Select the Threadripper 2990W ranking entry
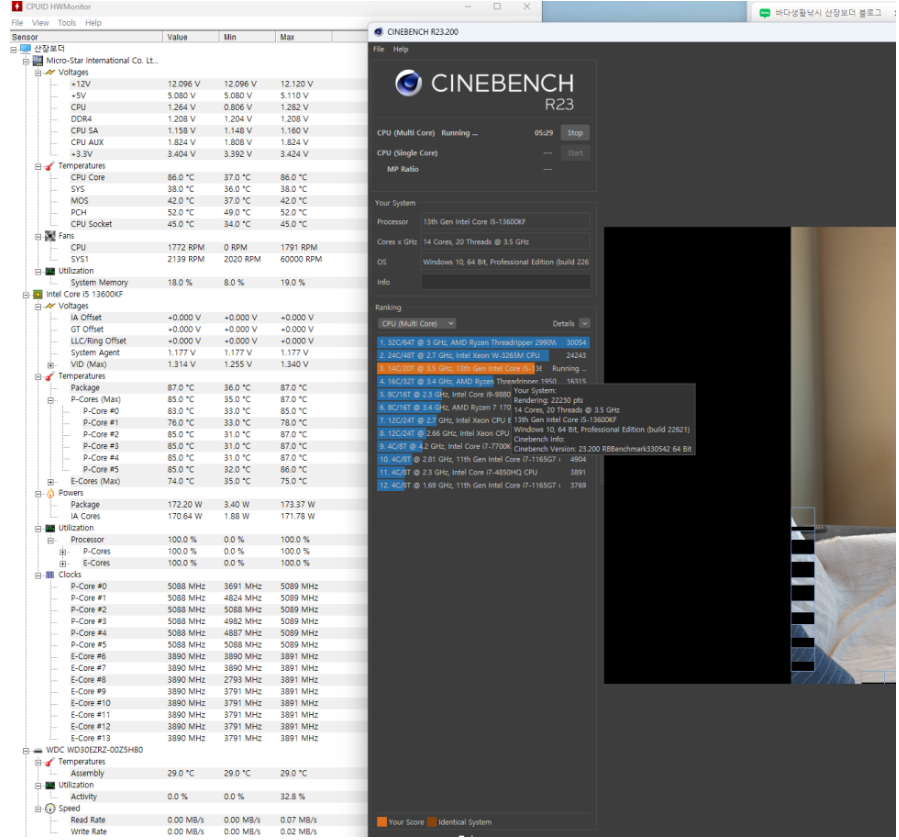This screenshot has height=840, width=899. pyautogui.click(x=483, y=342)
